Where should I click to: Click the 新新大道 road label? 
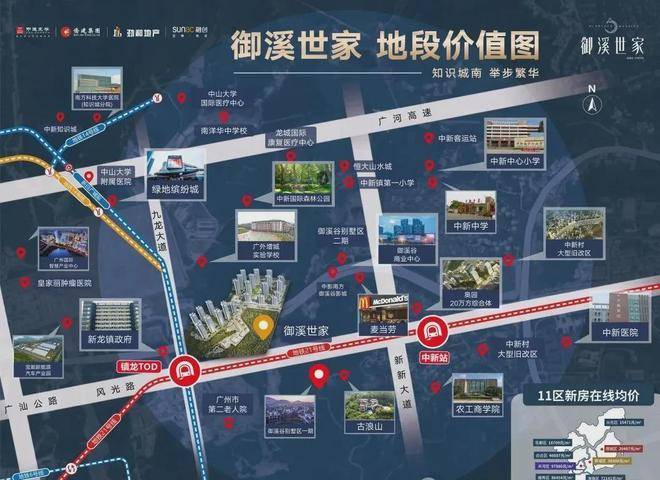pos(402,382)
